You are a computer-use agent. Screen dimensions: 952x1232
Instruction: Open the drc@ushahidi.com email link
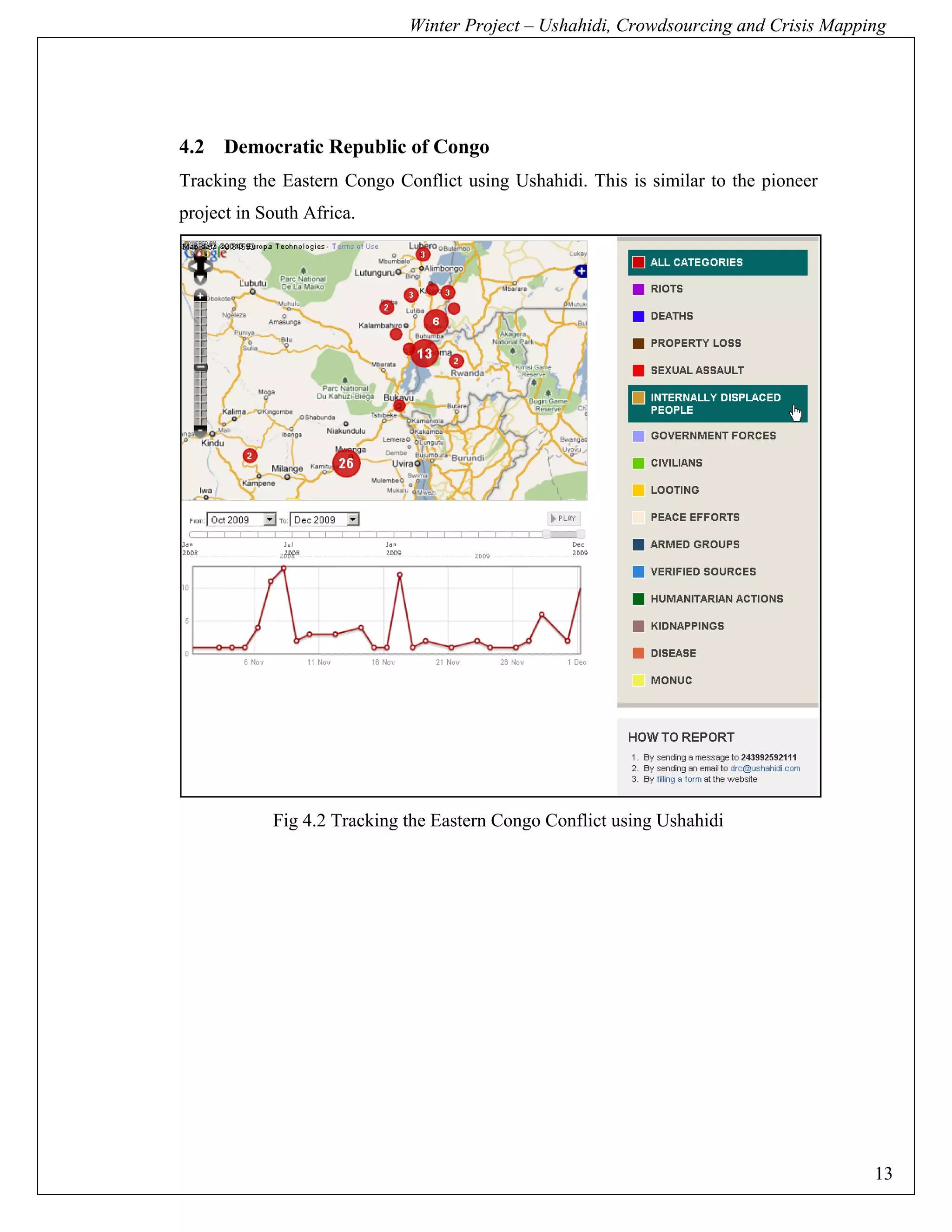pyautogui.click(x=765, y=768)
